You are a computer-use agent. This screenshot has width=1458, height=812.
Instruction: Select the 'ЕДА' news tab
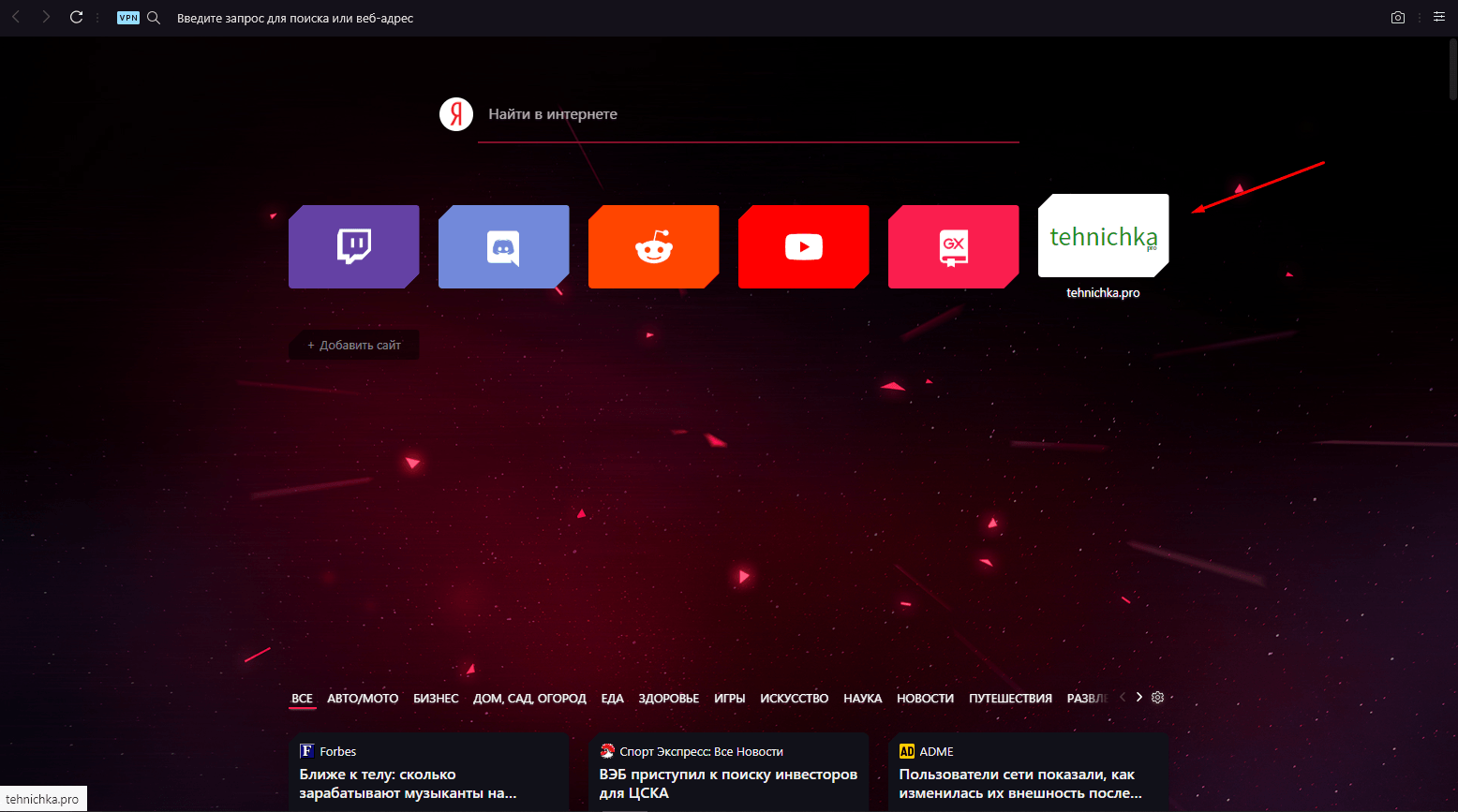[x=612, y=699]
